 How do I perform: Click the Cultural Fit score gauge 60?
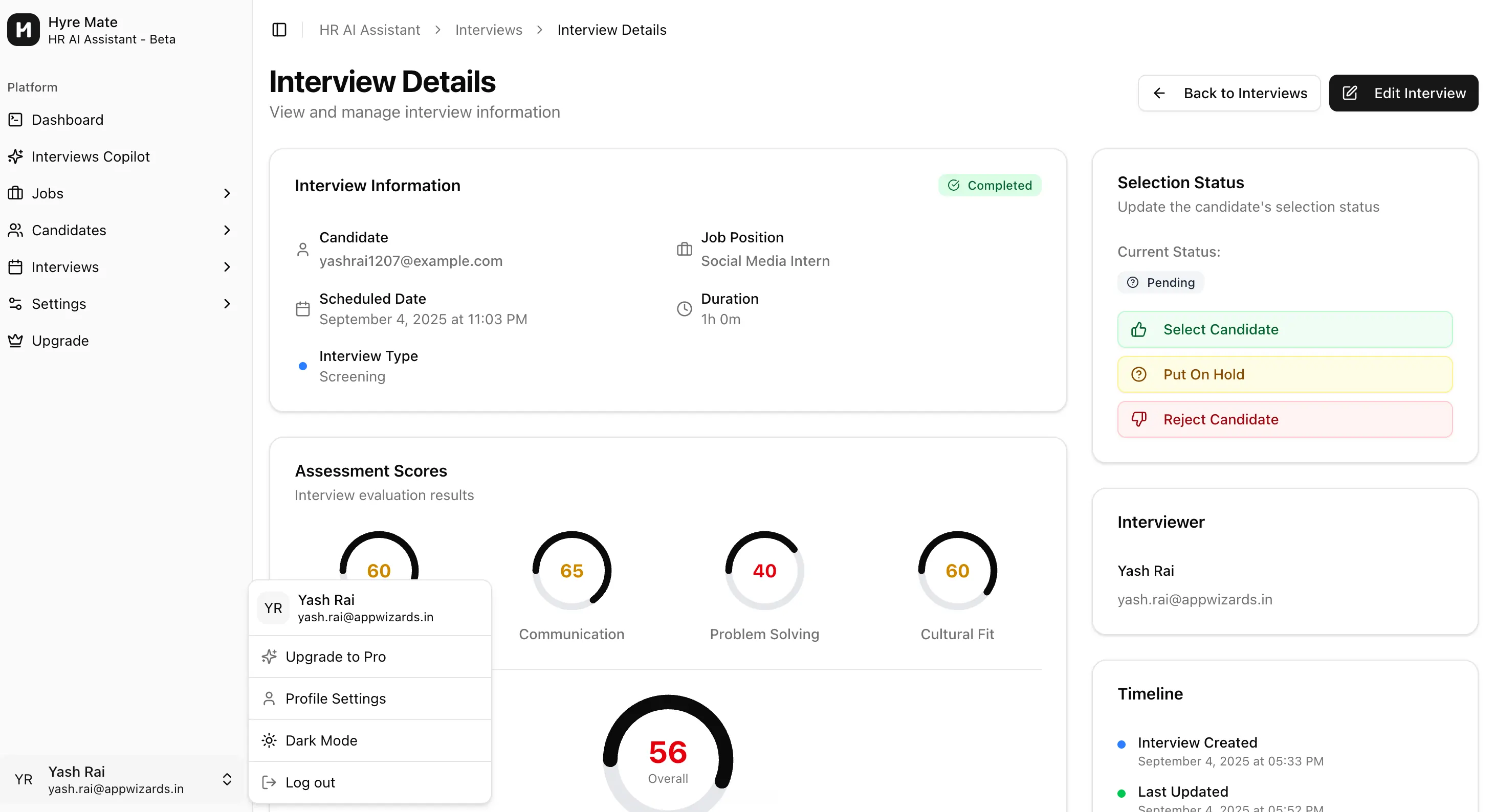[x=958, y=571]
